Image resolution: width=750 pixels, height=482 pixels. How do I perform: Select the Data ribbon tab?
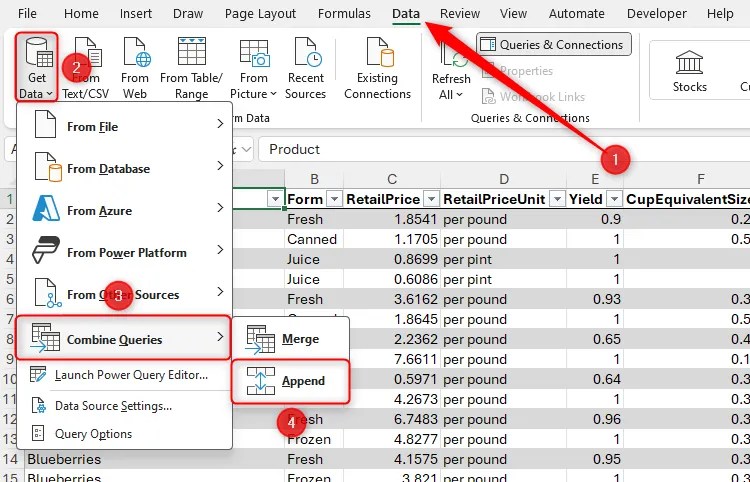(406, 13)
